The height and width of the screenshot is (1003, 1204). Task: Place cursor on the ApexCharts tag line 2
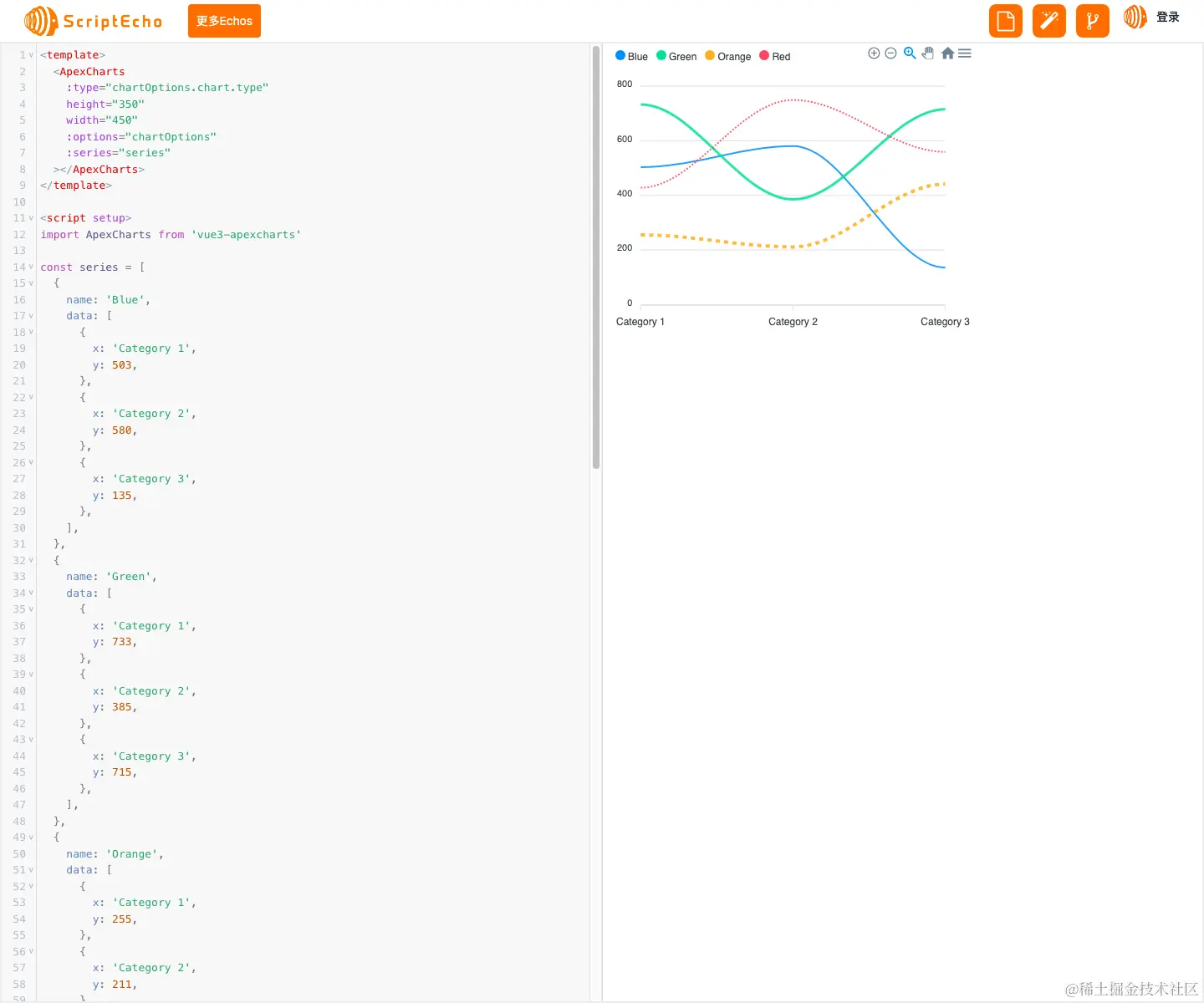point(89,72)
